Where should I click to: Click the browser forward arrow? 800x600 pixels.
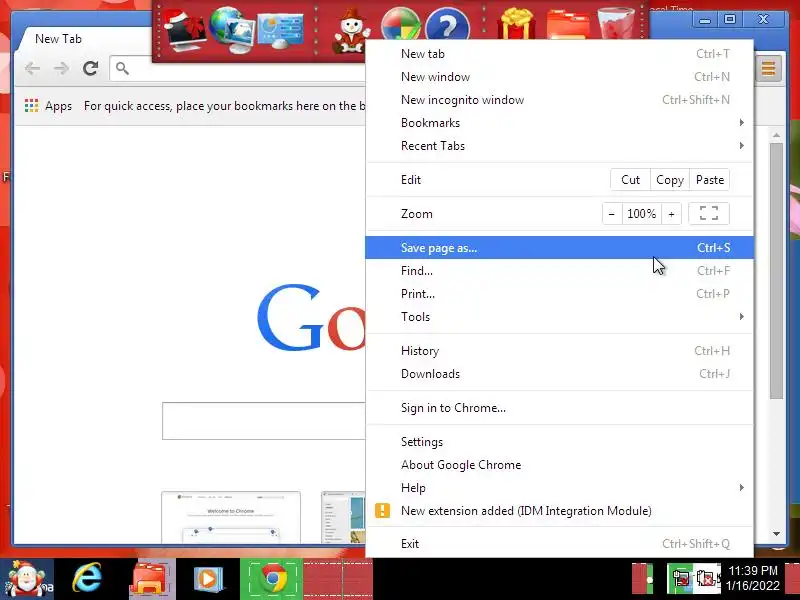click(x=61, y=68)
